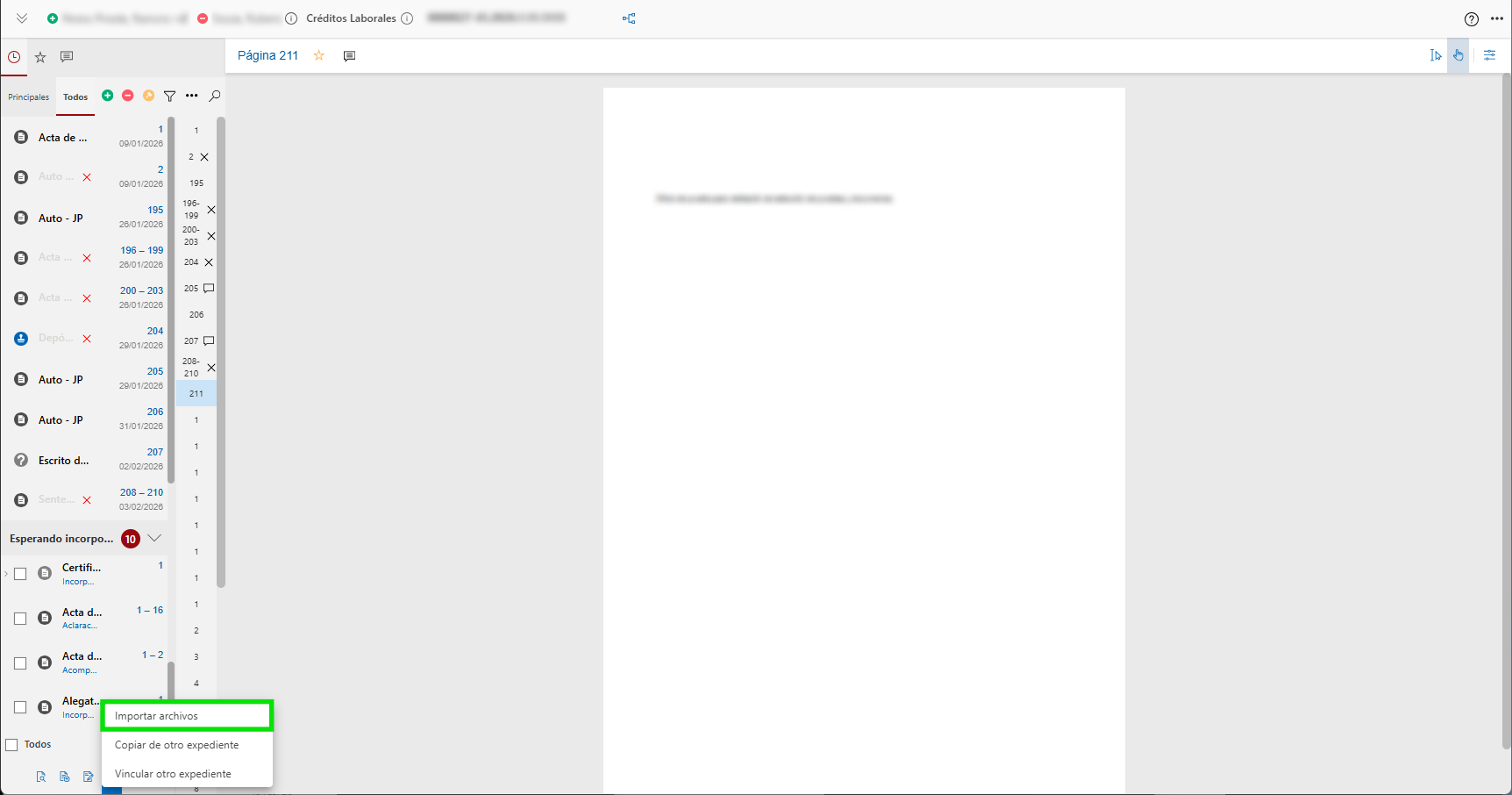This screenshot has width=1512, height=795.
Task: Check the Acta d... 1–16 checkbox
Action: point(20,619)
